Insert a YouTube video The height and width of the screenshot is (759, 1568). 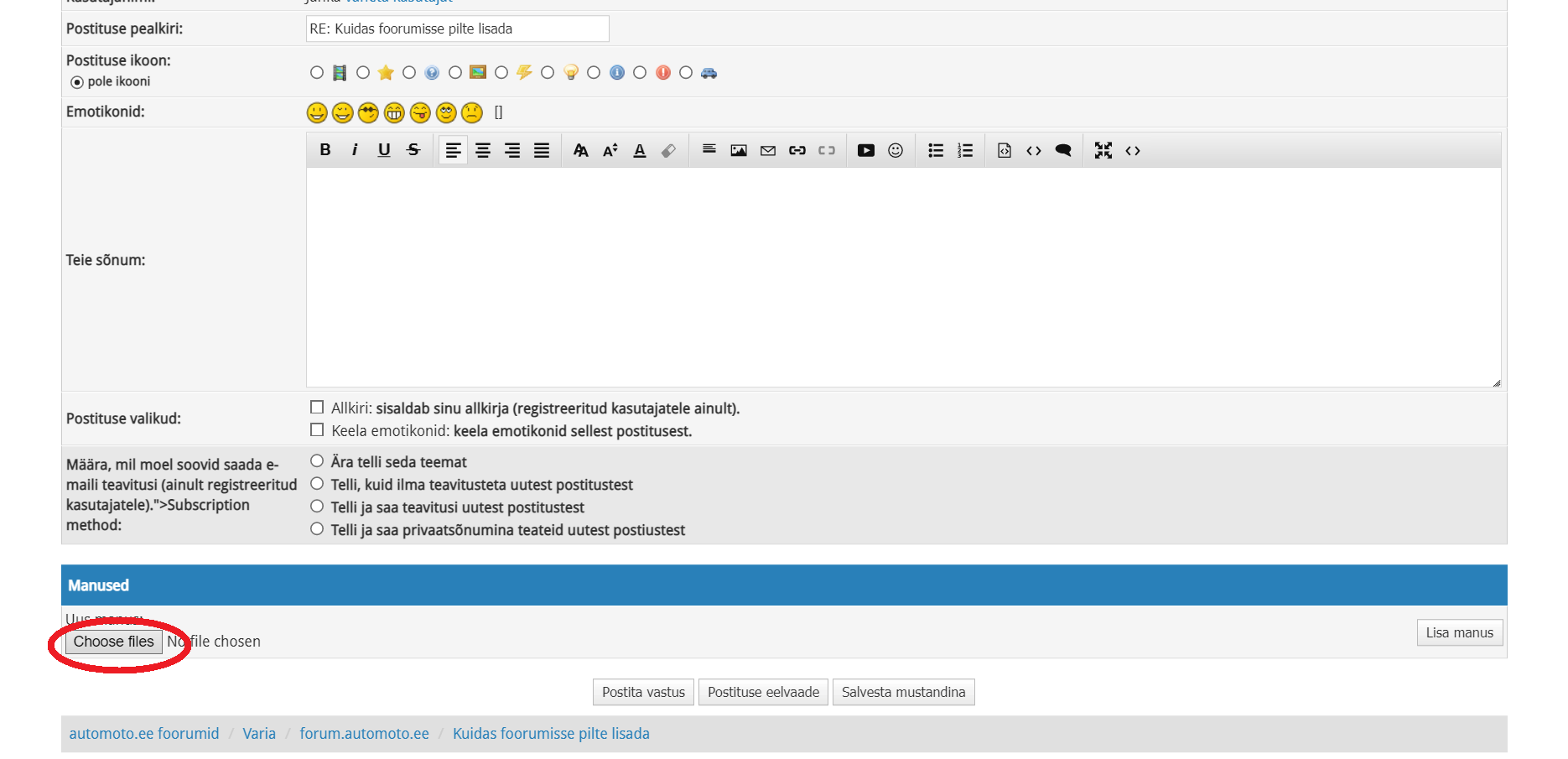(866, 150)
